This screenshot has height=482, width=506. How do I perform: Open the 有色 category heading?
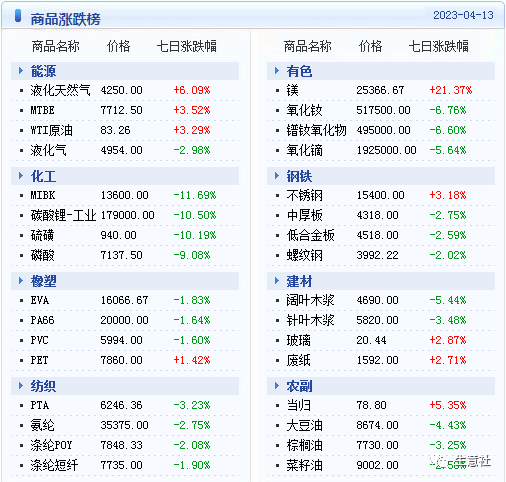[299, 71]
